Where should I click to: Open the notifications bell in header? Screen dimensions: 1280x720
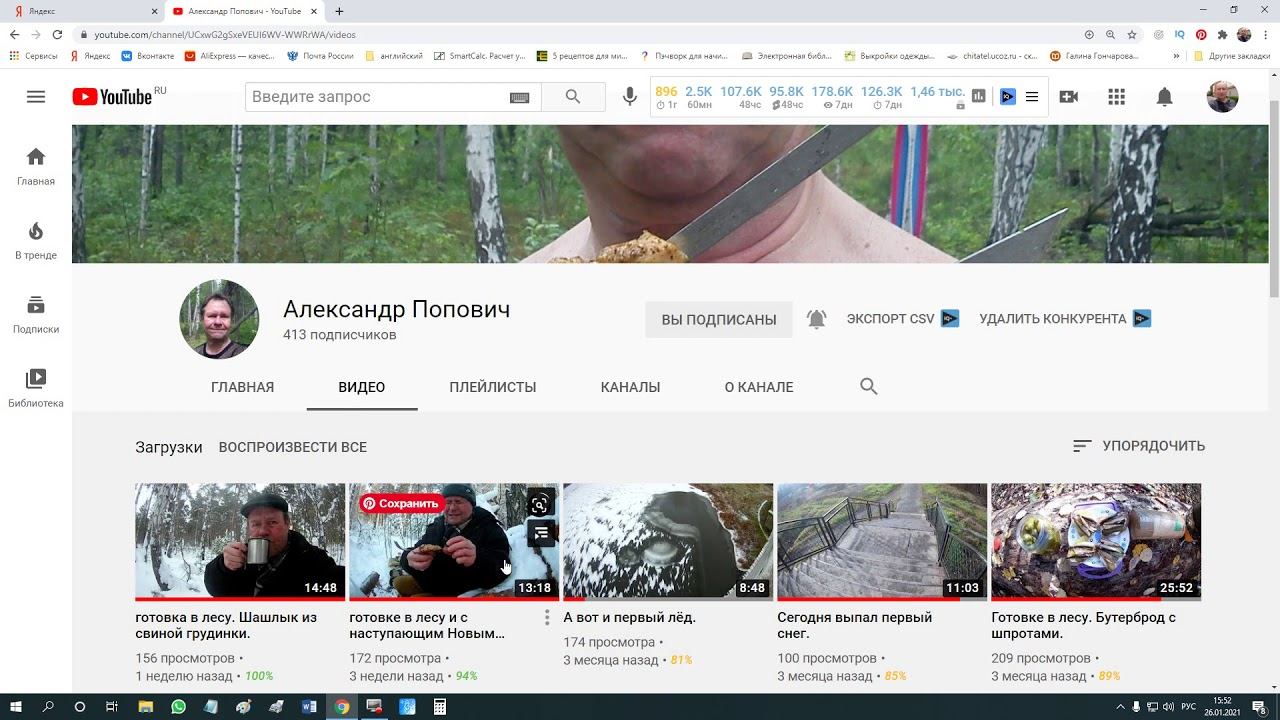[x=1165, y=97]
